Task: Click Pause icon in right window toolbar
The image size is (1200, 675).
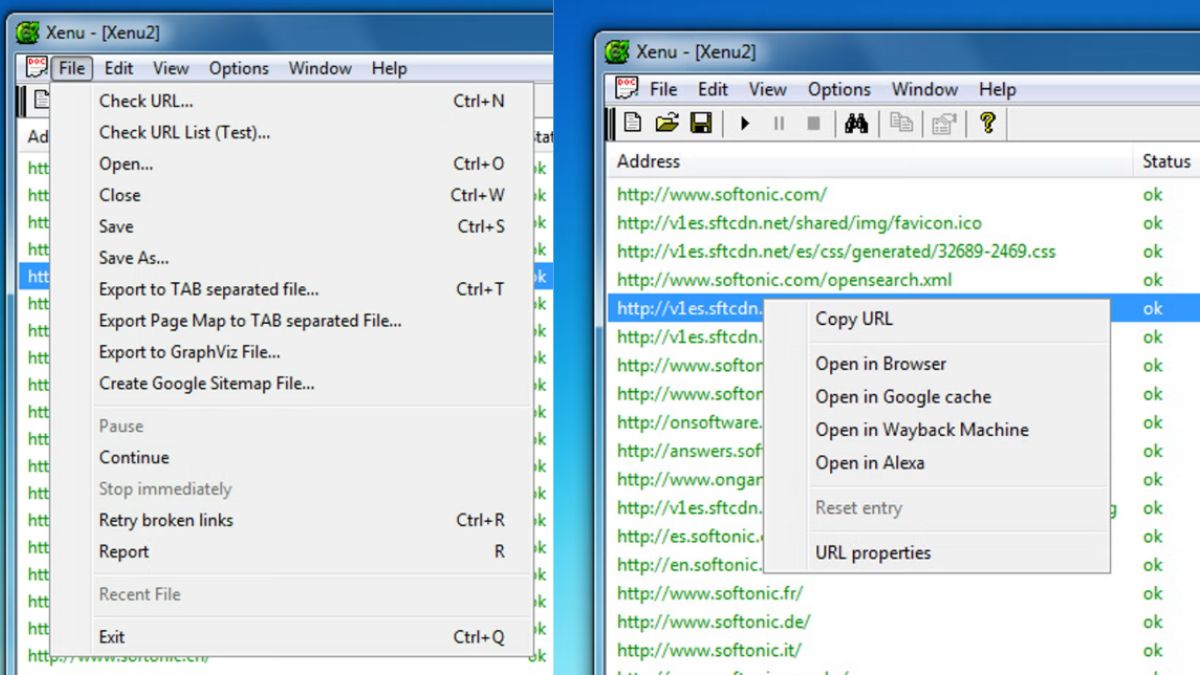Action: tap(779, 124)
